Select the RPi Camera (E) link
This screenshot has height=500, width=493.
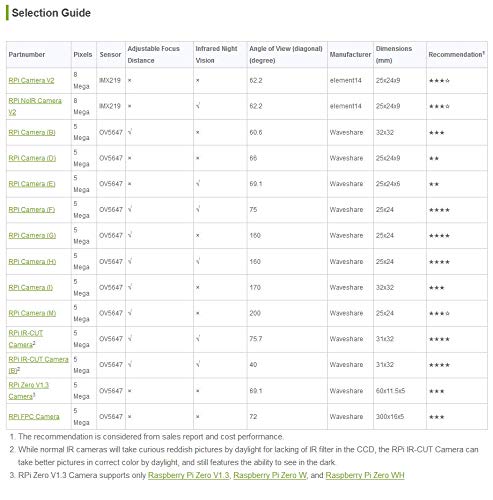pyautogui.click(x=32, y=184)
